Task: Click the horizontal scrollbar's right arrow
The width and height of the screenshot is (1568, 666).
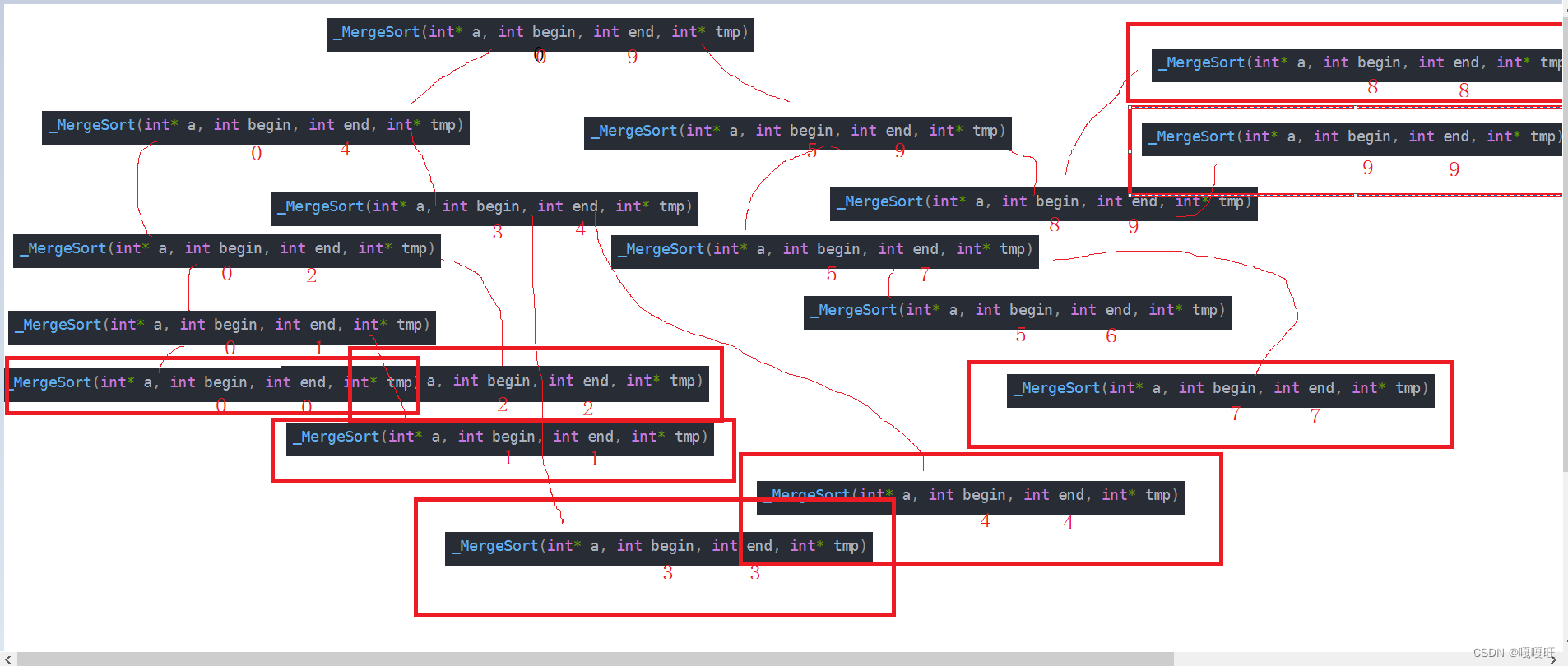Action: click(1553, 659)
